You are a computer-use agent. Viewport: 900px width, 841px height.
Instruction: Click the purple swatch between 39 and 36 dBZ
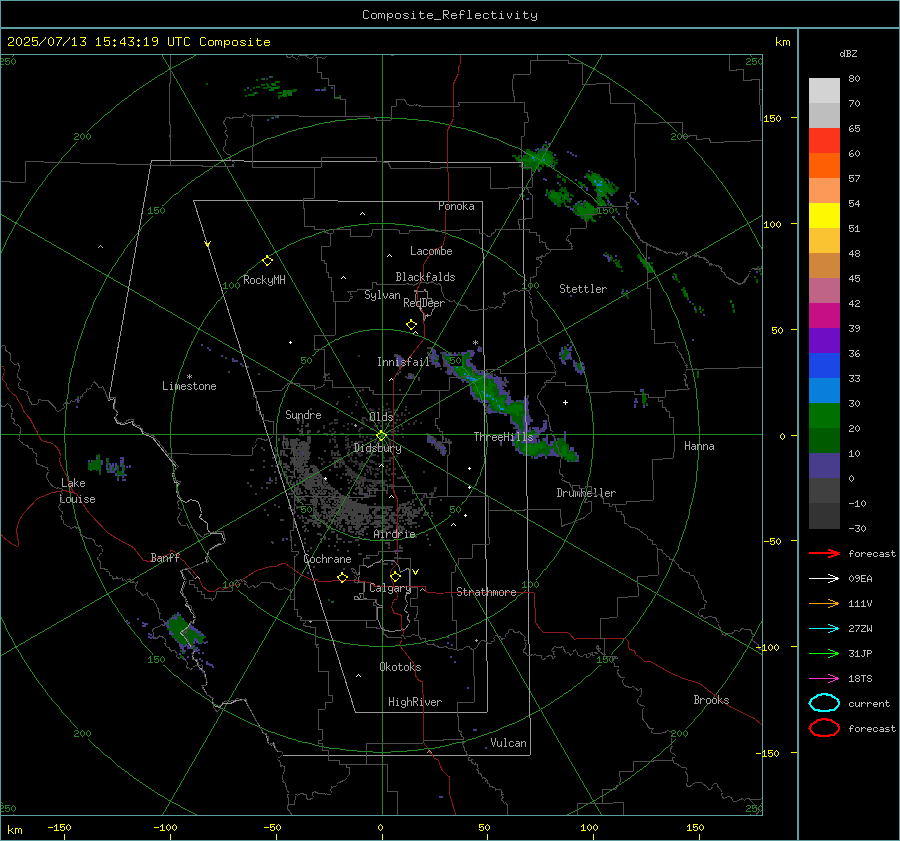click(x=824, y=340)
